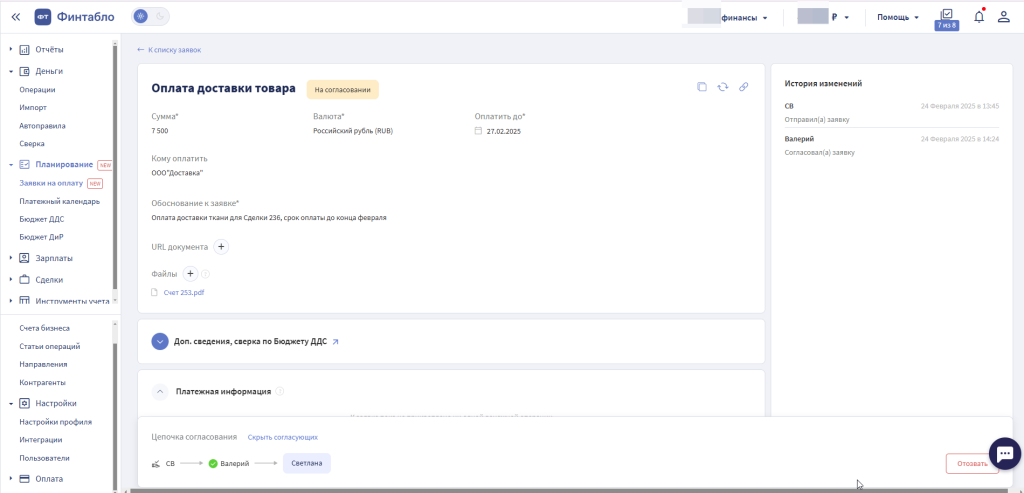The image size is (1024, 493).
Task: Open Бюджет ДДС in sidebar
Action: 42,219
